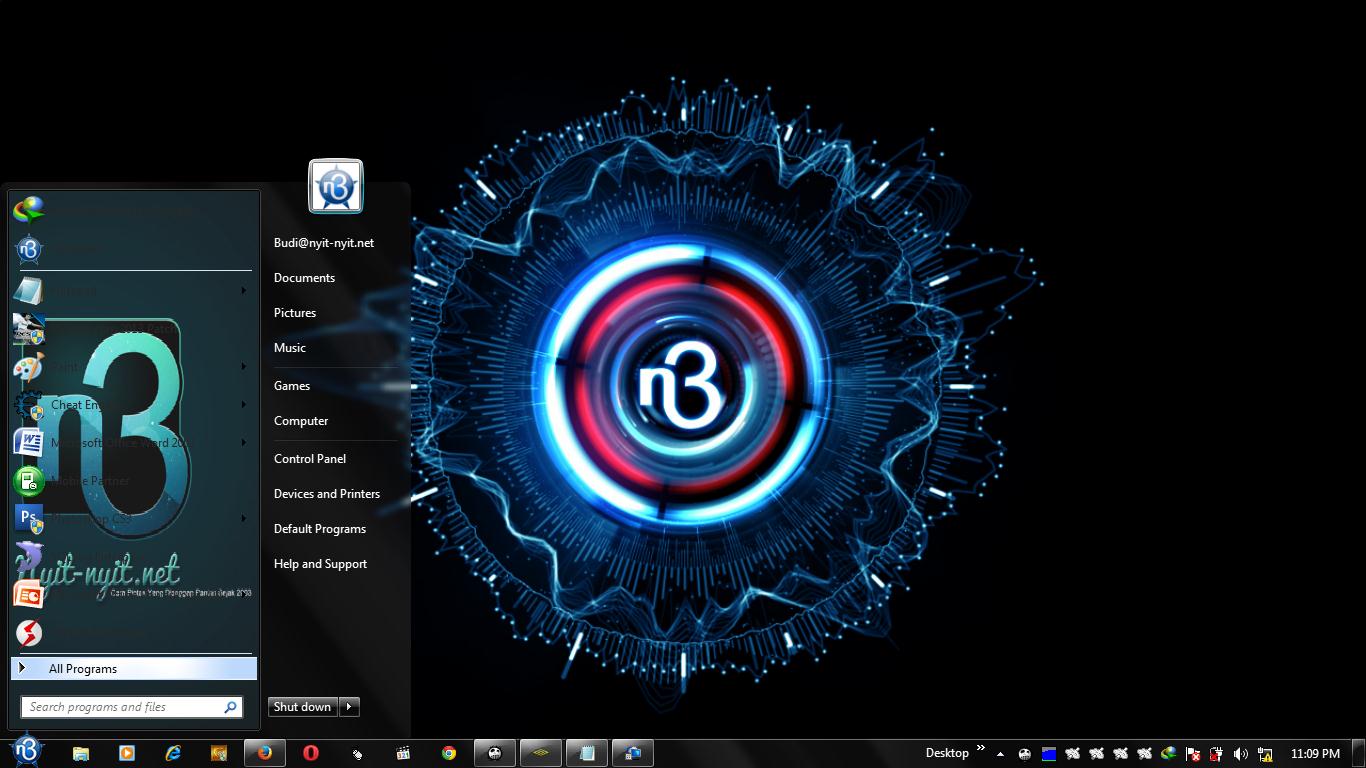This screenshot has height=768, width=1366.
Task: Switch to the skull-face app on taskbar
Action: click(495, 753)
